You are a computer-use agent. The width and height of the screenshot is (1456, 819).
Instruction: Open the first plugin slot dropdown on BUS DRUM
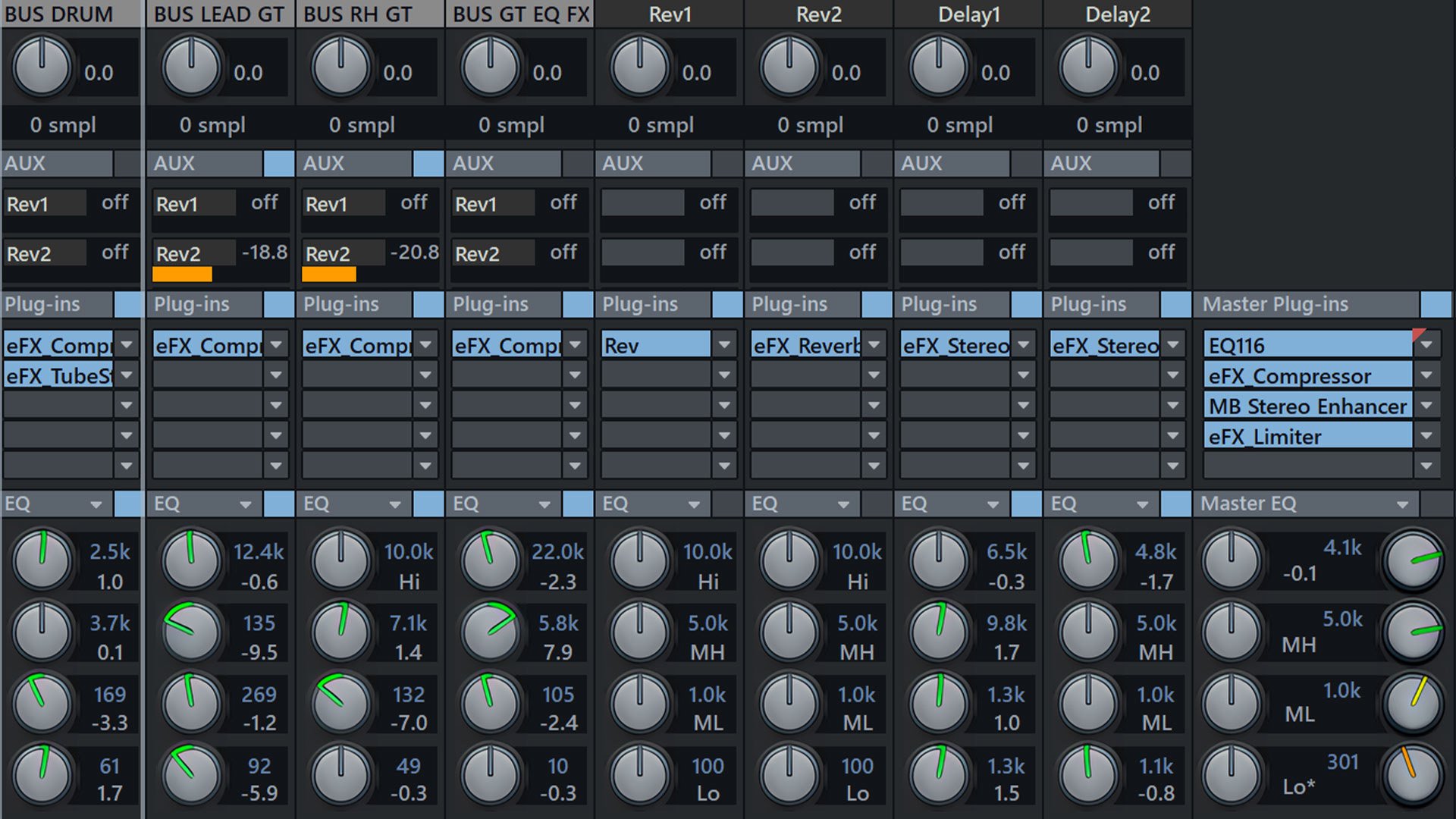coord(127,344)
